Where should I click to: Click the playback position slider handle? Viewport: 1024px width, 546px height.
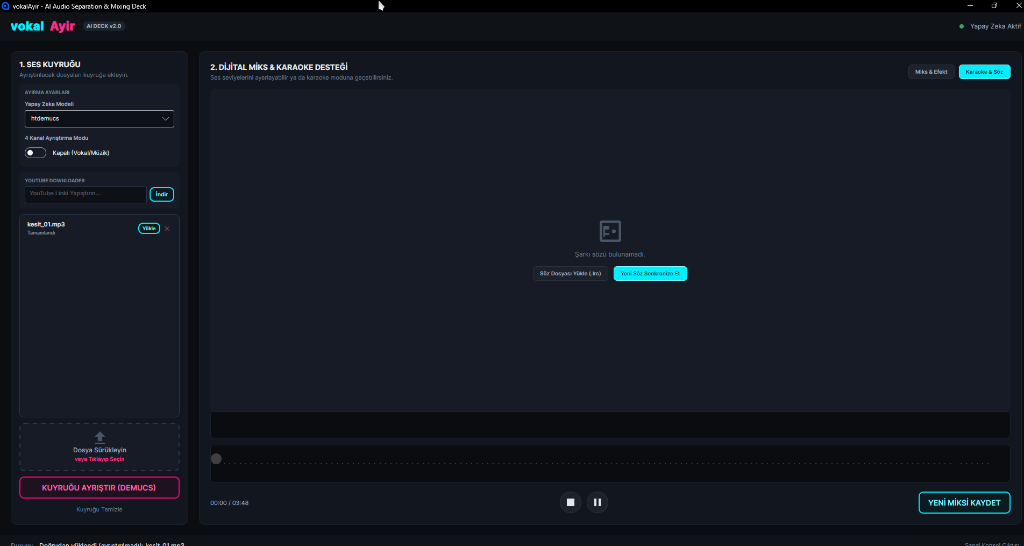pyautogui.click(x=216, y=459)
